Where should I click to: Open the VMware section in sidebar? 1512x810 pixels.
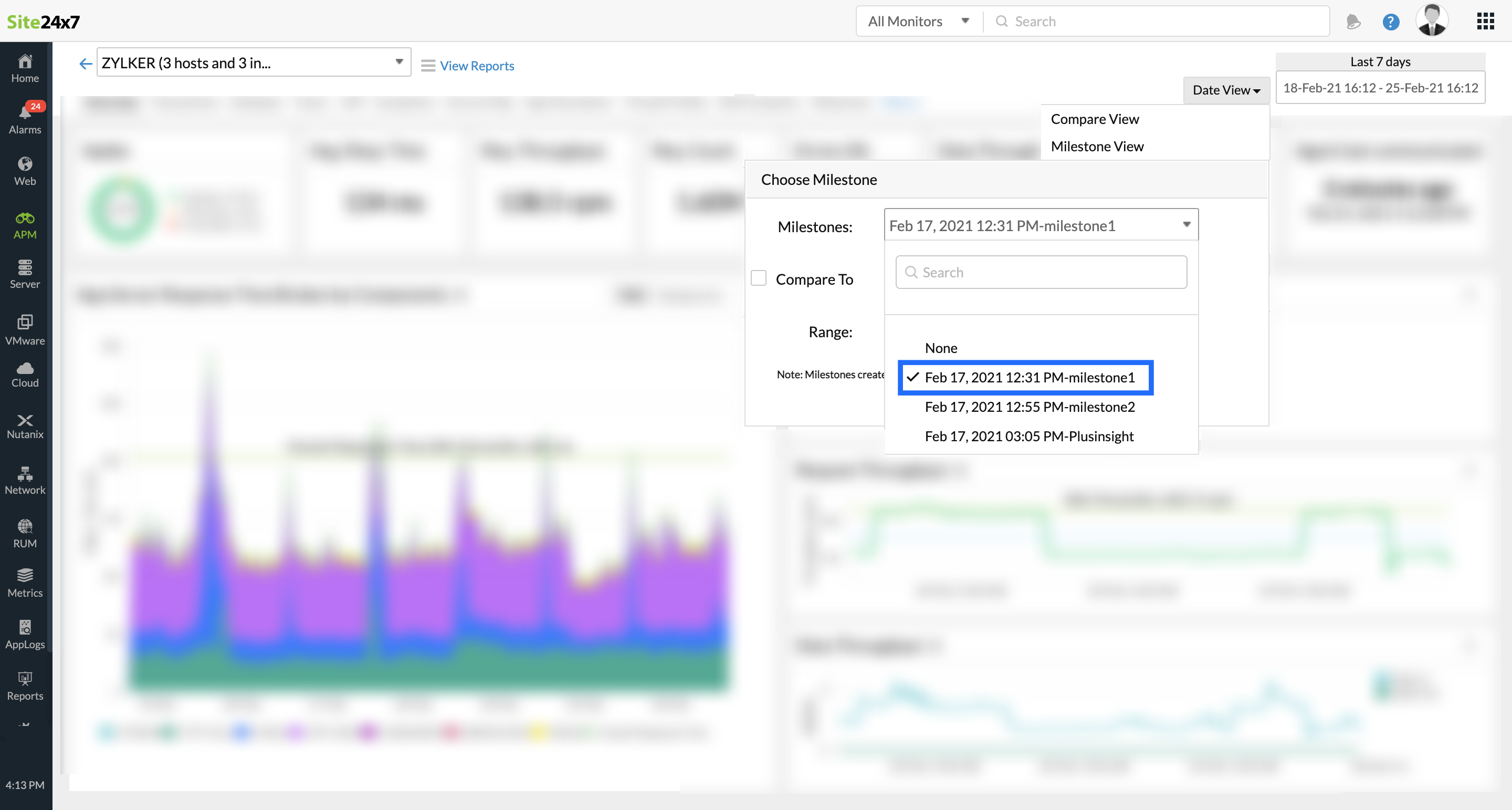click(25, 329)
